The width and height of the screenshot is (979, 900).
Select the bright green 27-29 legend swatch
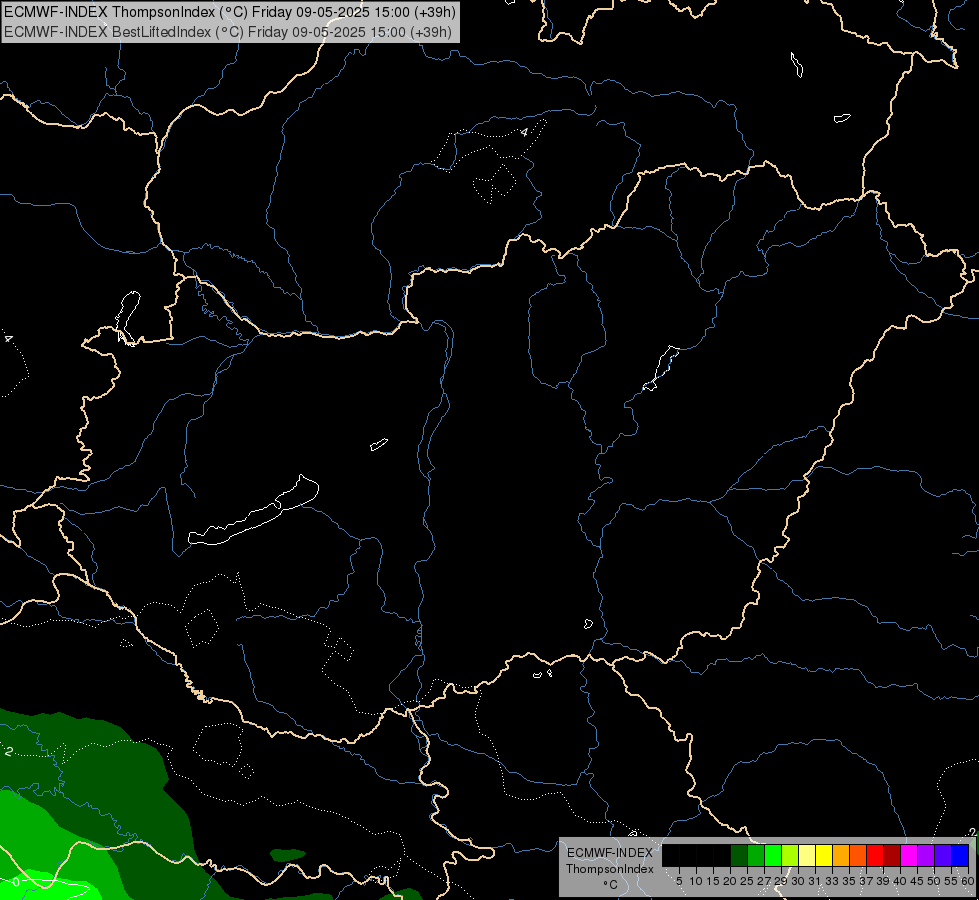click(x=773, y=855)
